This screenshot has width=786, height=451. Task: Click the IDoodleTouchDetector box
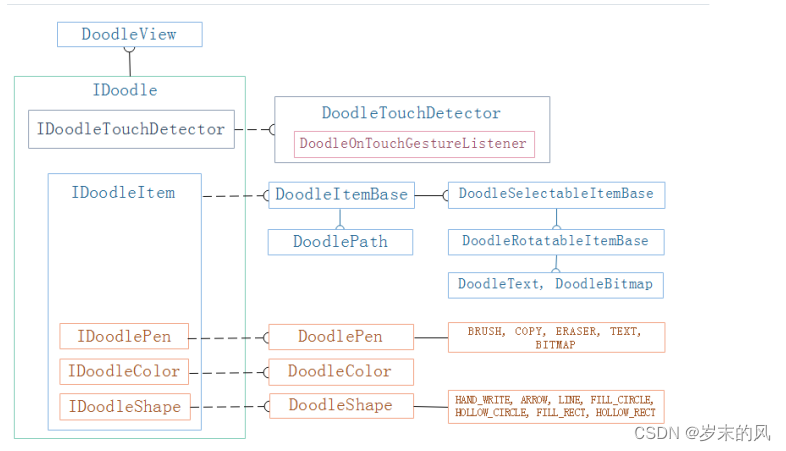(131, 129)
